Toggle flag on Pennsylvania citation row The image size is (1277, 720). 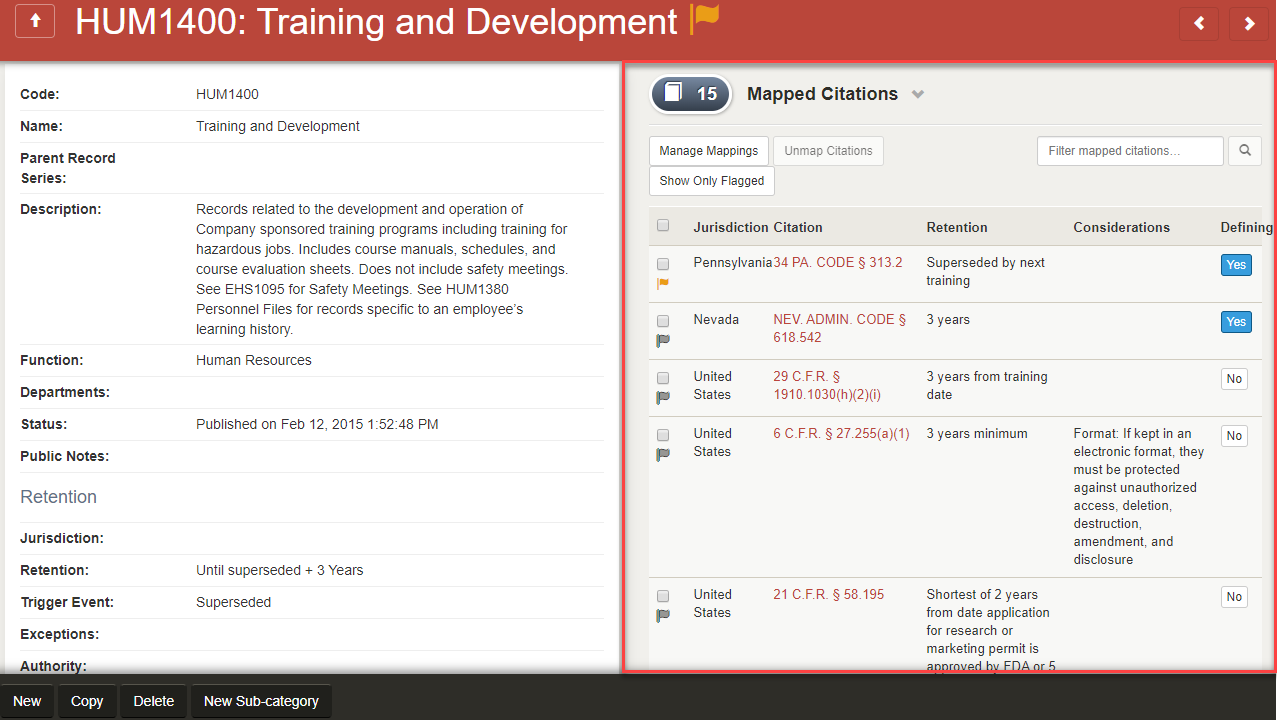[x=663, y=284]
